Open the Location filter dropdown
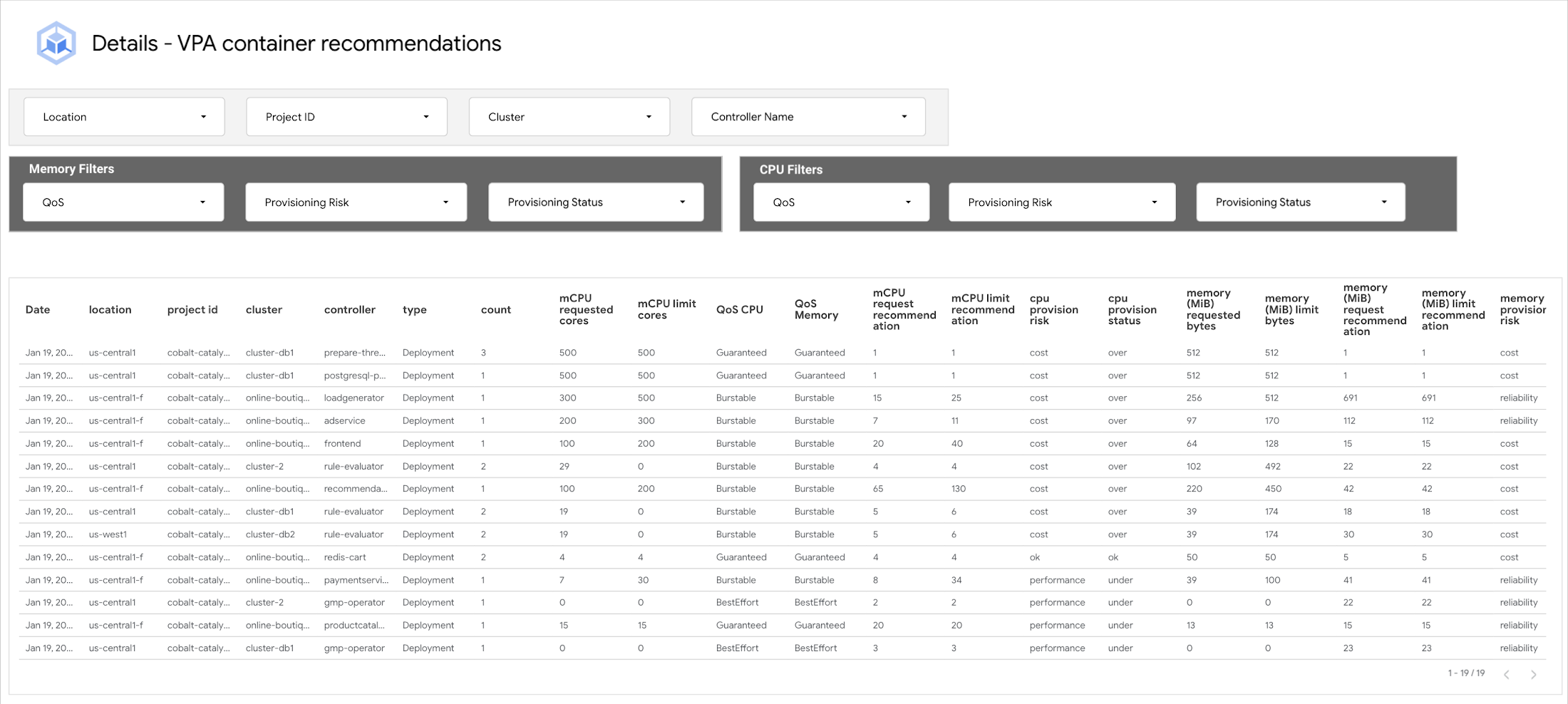 tap(124, 117)
